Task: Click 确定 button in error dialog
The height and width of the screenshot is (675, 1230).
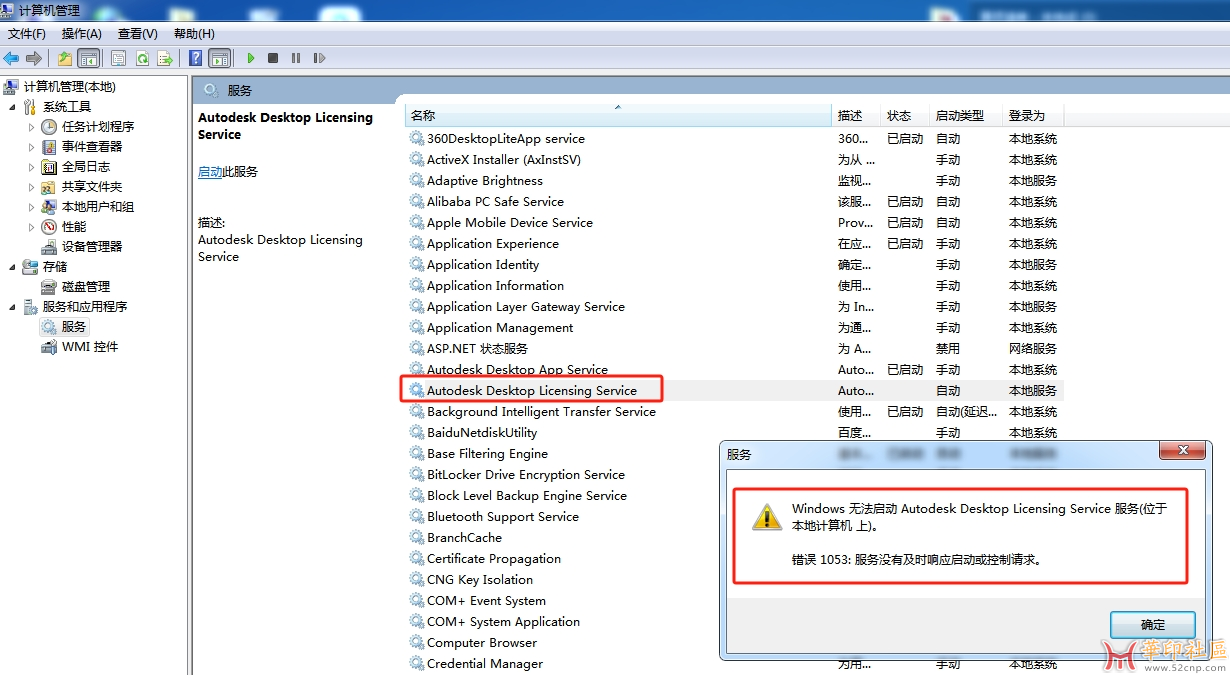Action: click(1153, 625)
